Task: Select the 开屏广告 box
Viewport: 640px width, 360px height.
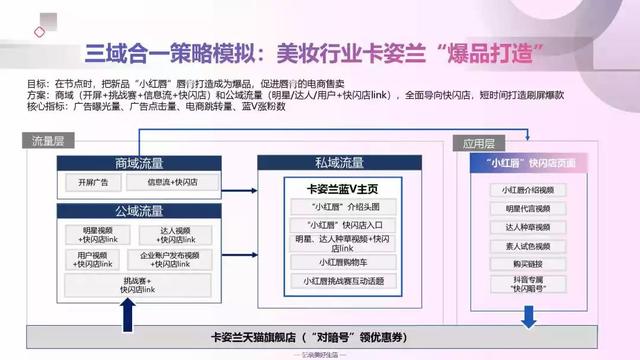Action: pos(93,182)
